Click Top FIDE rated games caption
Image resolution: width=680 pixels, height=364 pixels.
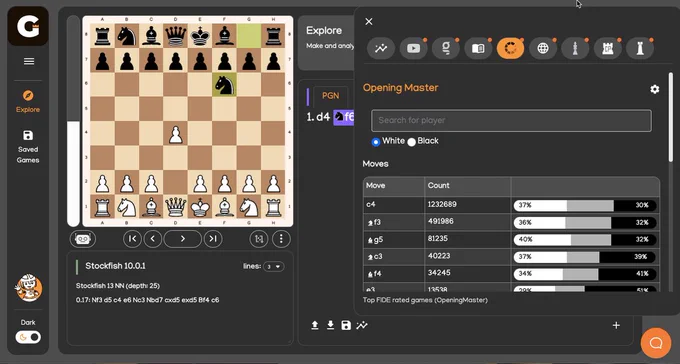click(x=425, y=300)
